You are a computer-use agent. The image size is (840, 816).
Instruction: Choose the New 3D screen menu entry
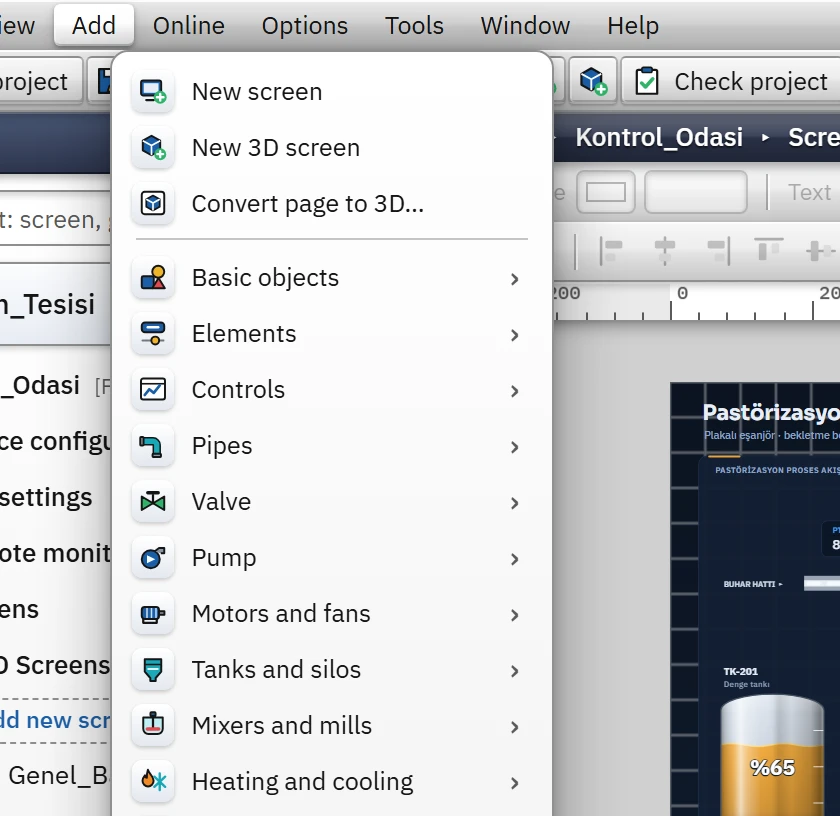pos(332,147)
